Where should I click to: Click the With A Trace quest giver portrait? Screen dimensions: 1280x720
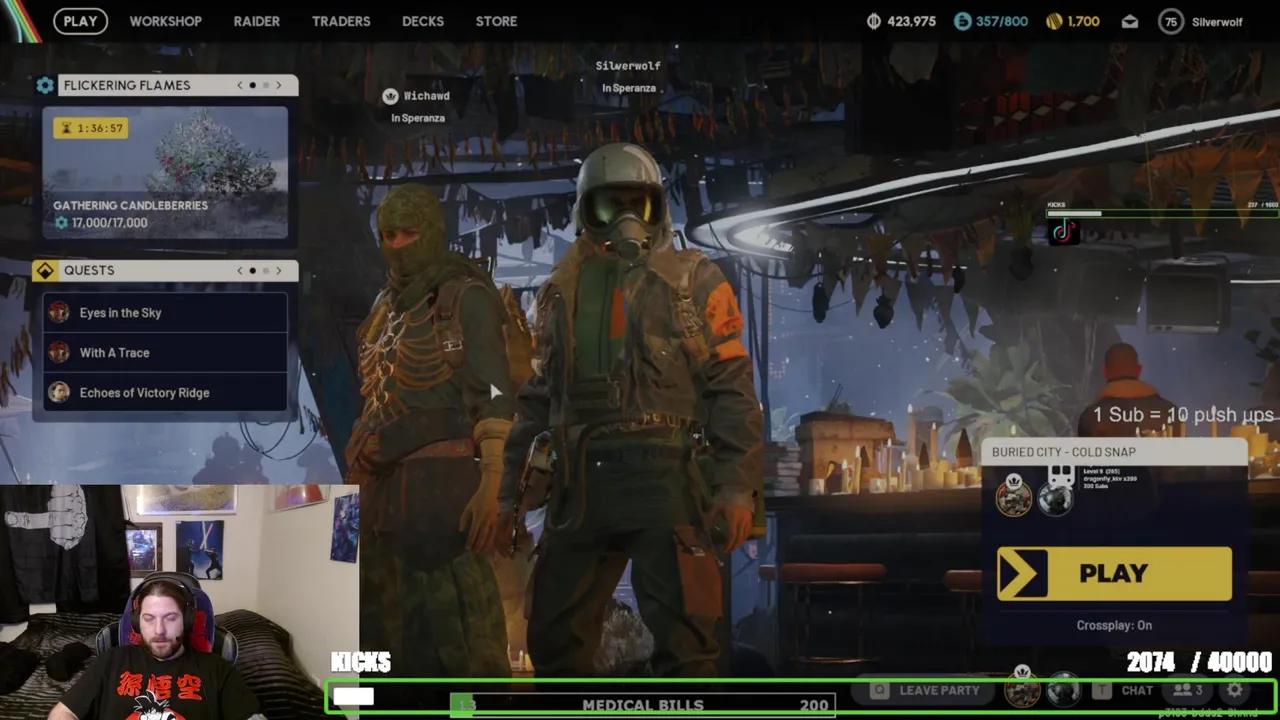[x=59, y=353]
